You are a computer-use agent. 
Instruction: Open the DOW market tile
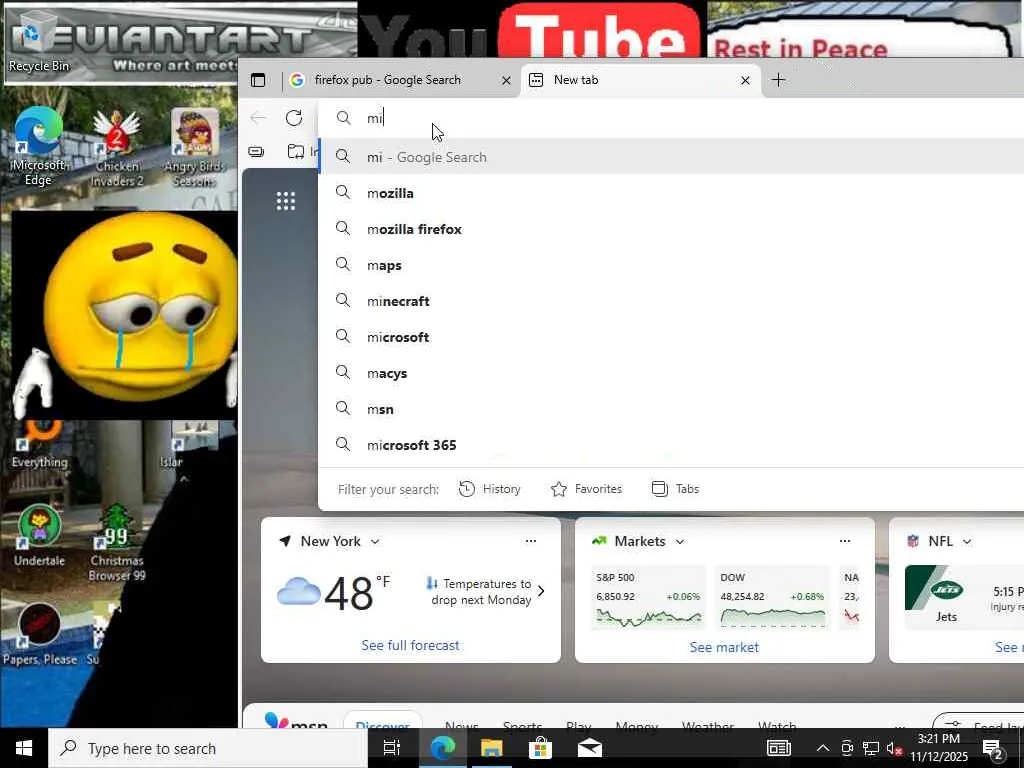click(x=772, y=598)
